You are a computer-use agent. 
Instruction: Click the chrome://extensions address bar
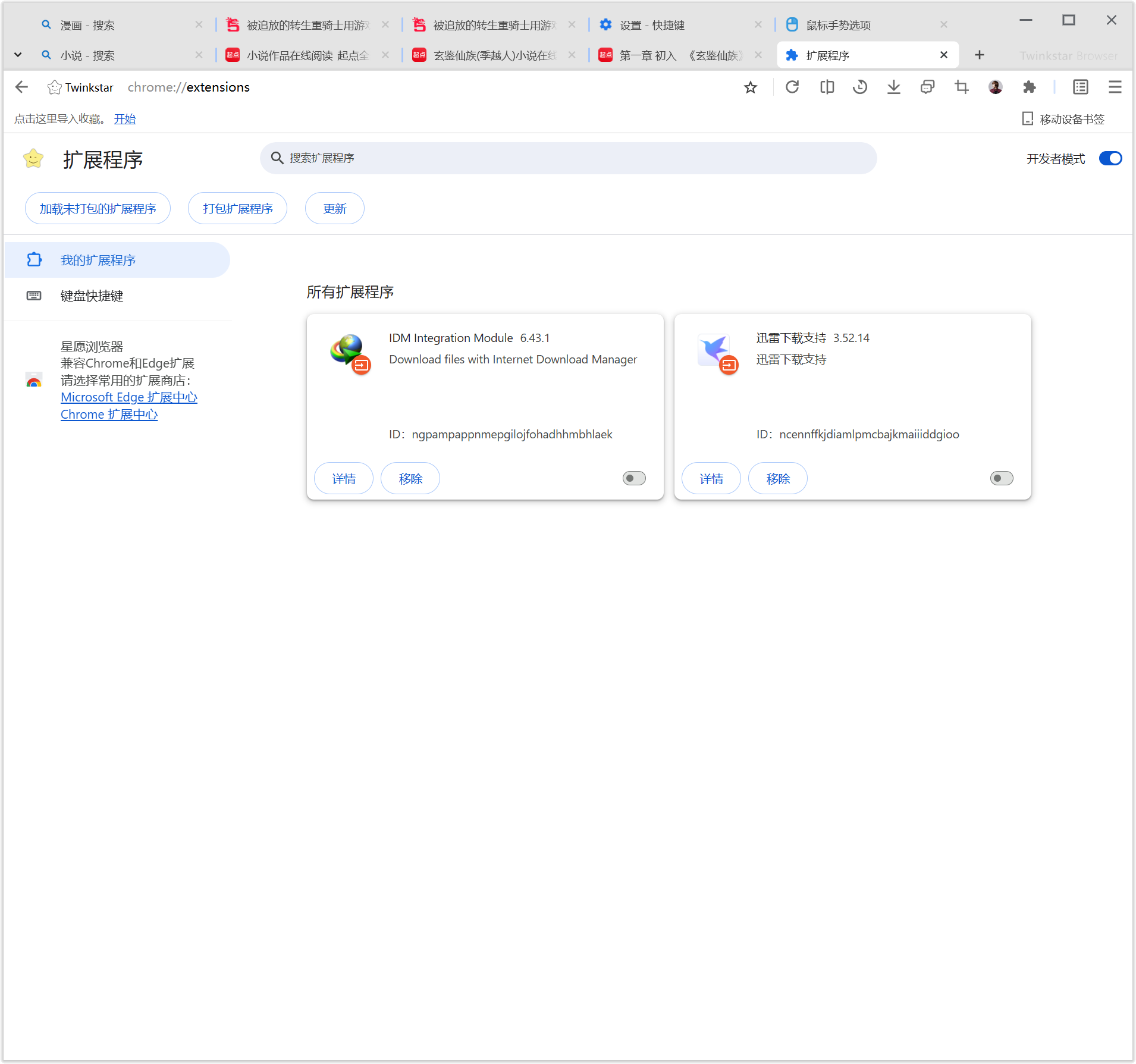pos(189,87)
